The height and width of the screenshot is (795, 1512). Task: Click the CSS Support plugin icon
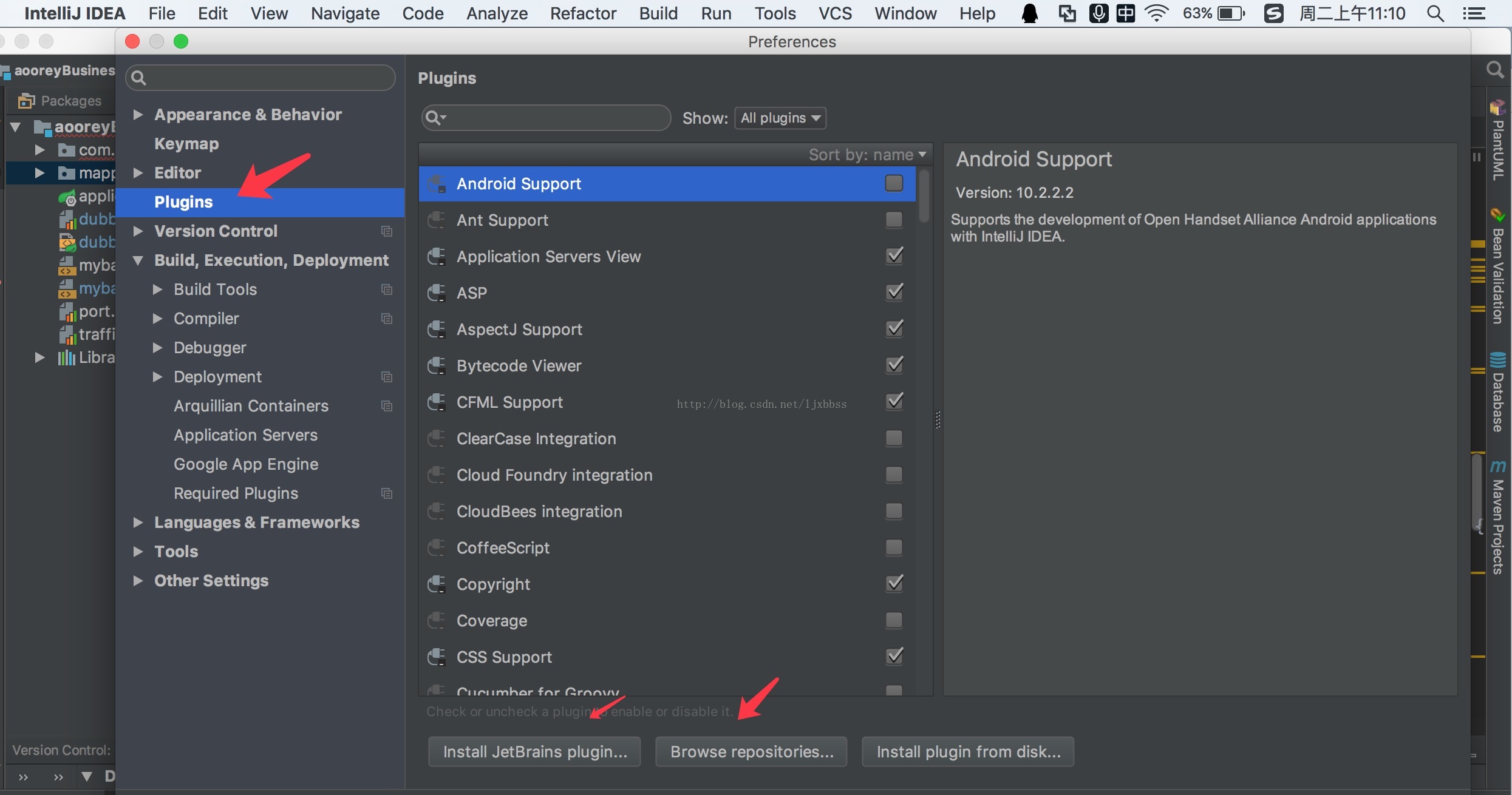437,657
